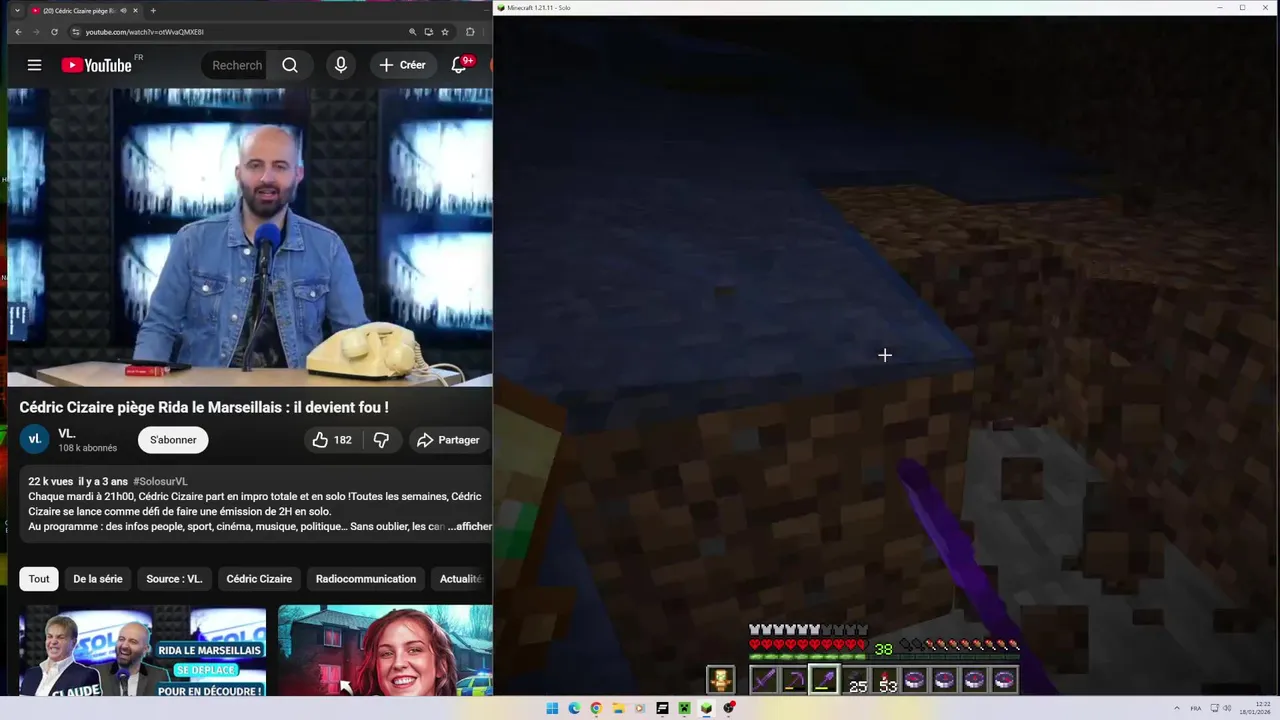1280x720 pixels.
Task: Open Google Chrome from taskbar
Action: (x=596, y=708)
